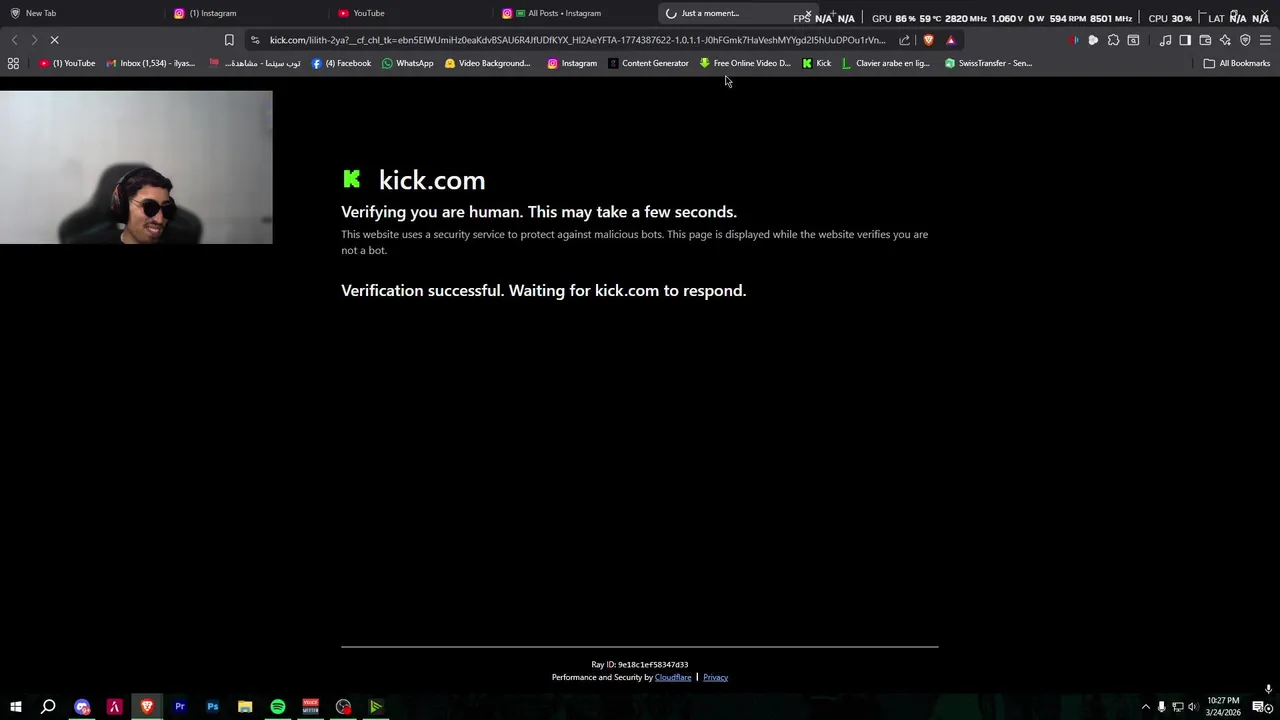
Task: Open the Extensions puzzle icon
Action: (x=1113, y=40)
